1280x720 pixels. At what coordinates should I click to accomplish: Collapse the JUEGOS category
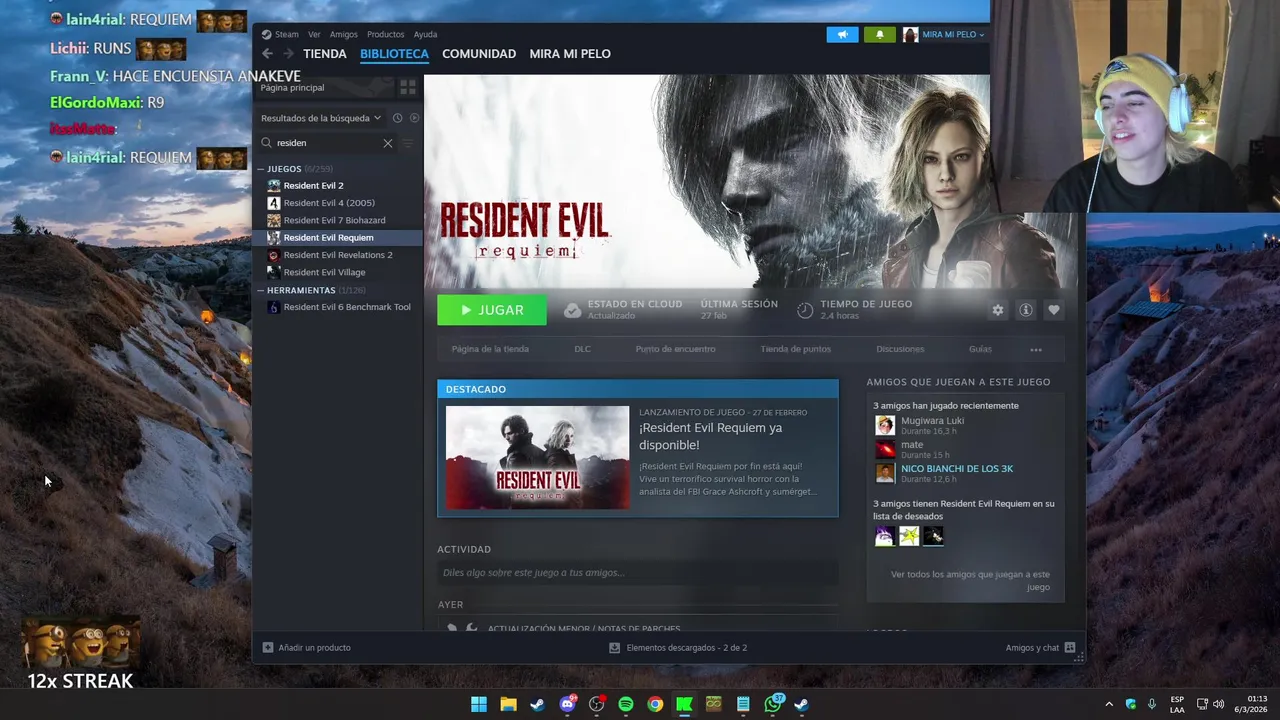point(284,169)
